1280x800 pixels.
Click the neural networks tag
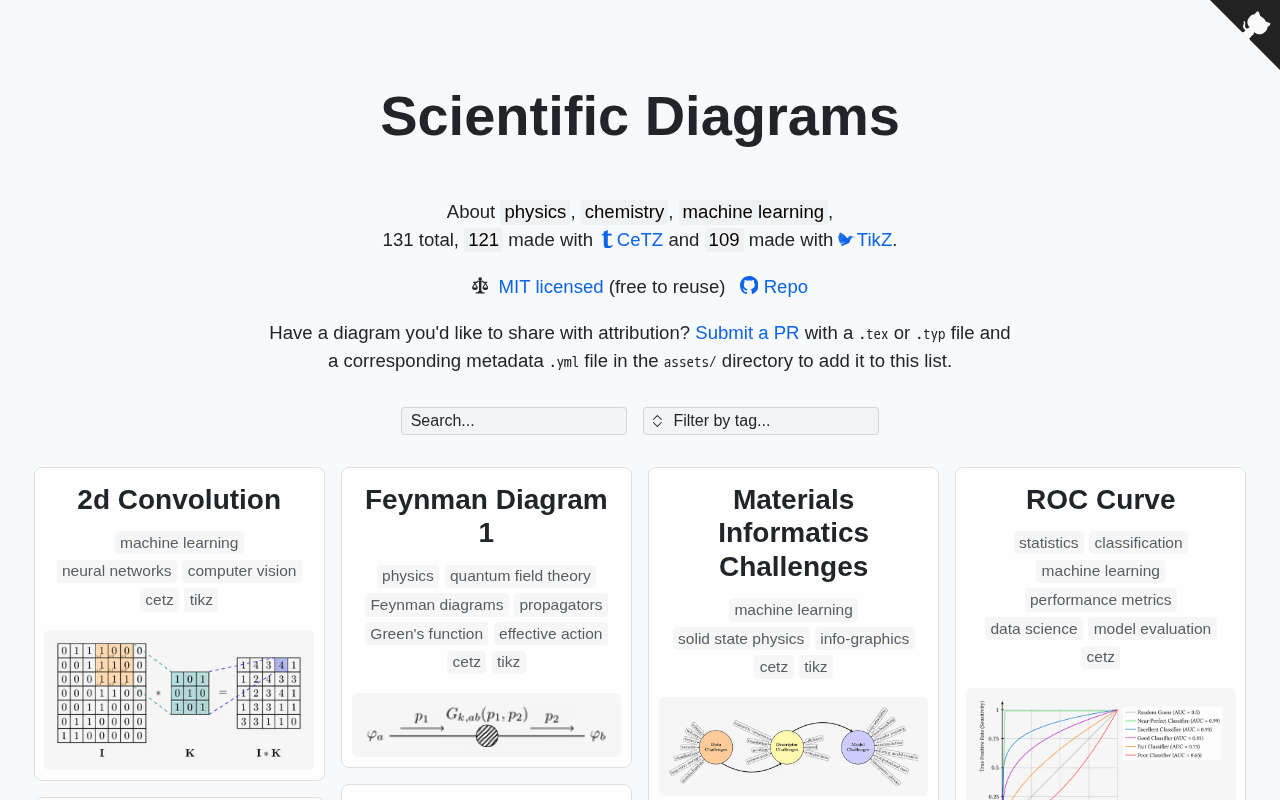(117, 571)
